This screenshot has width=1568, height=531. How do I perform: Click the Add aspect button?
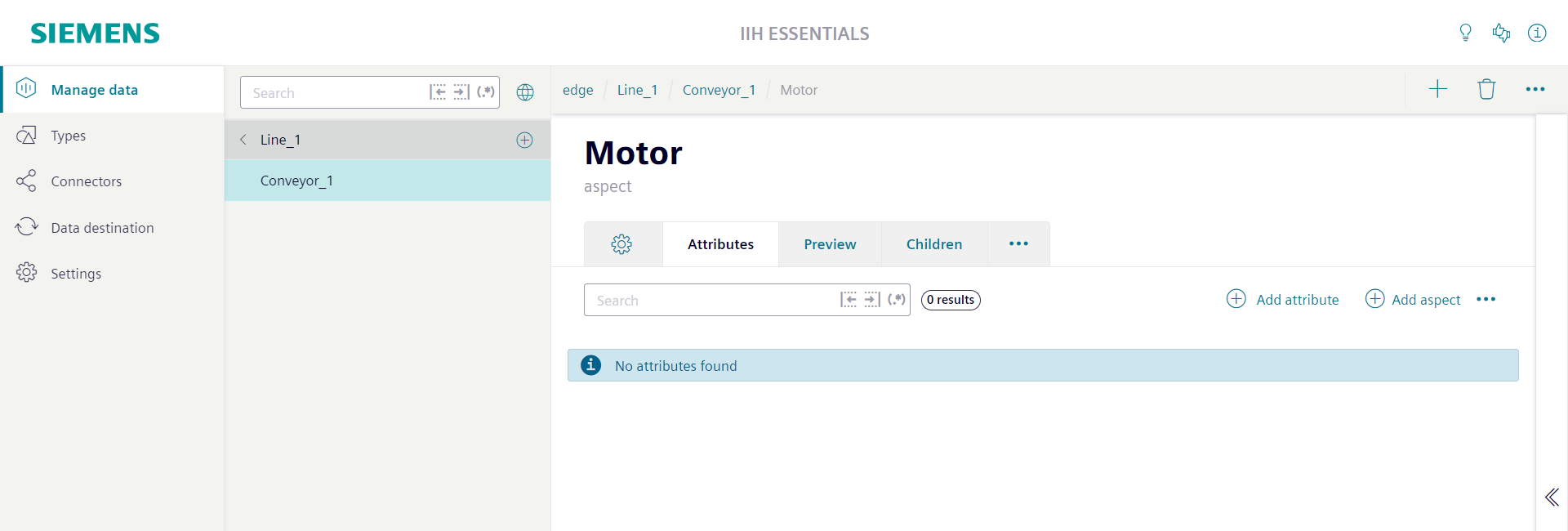(x=1413, y=299)
